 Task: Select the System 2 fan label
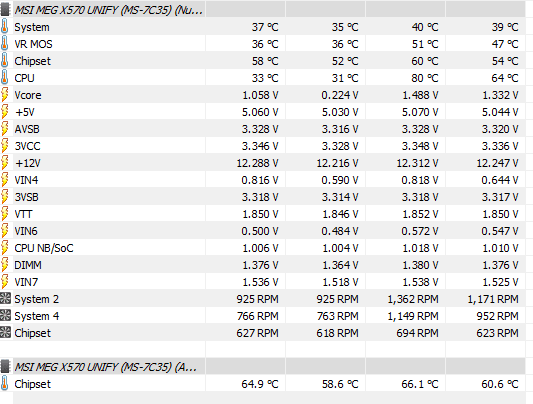(36, 299)
